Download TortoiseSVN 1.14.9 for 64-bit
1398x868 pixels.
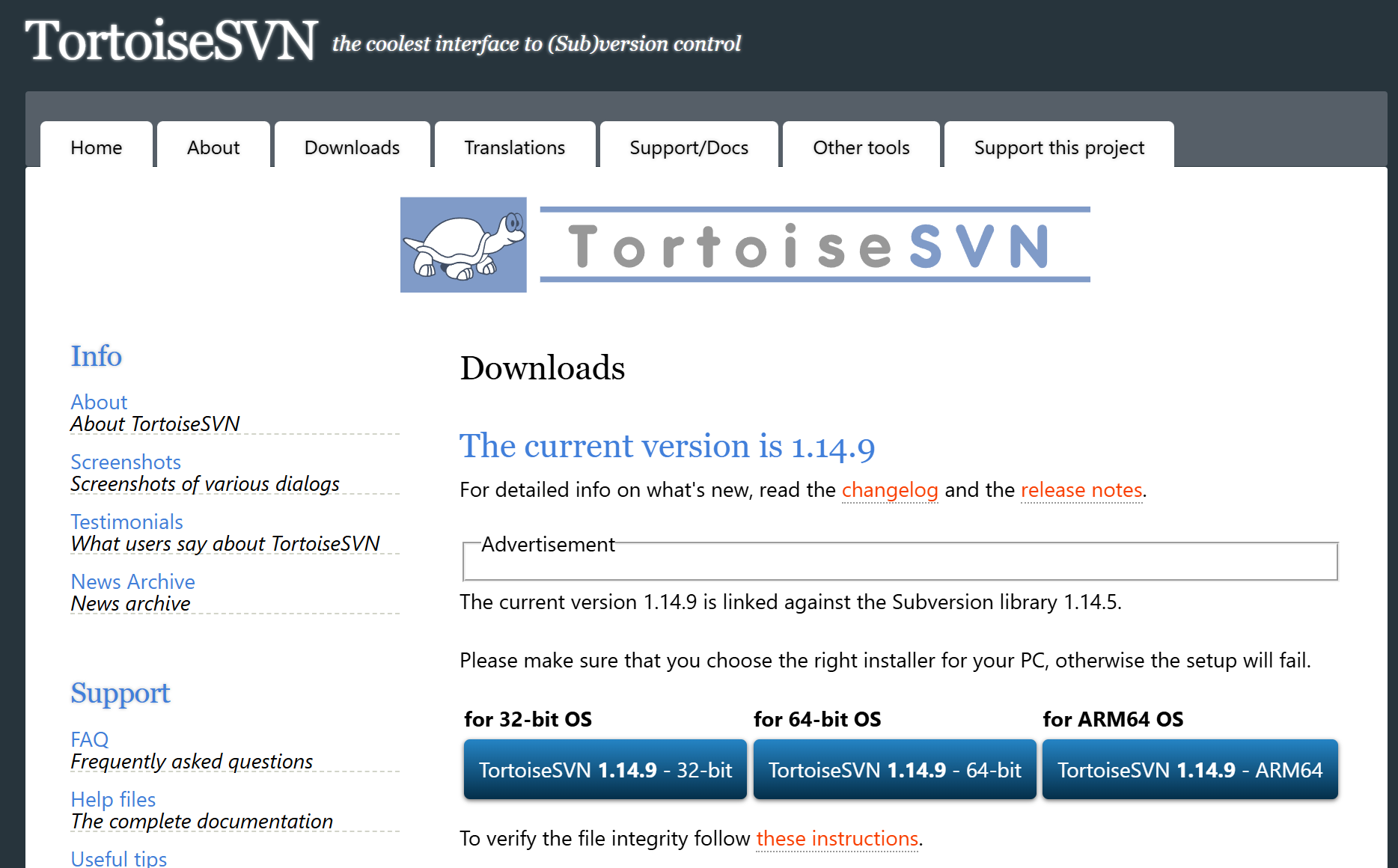(x=894, y=769)
